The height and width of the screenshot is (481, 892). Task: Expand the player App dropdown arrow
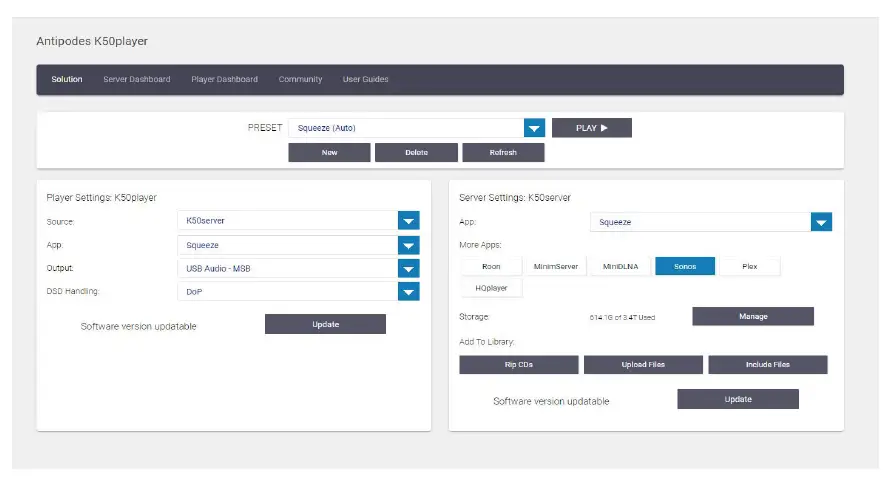pyautogui.click(x=408, y=246)
